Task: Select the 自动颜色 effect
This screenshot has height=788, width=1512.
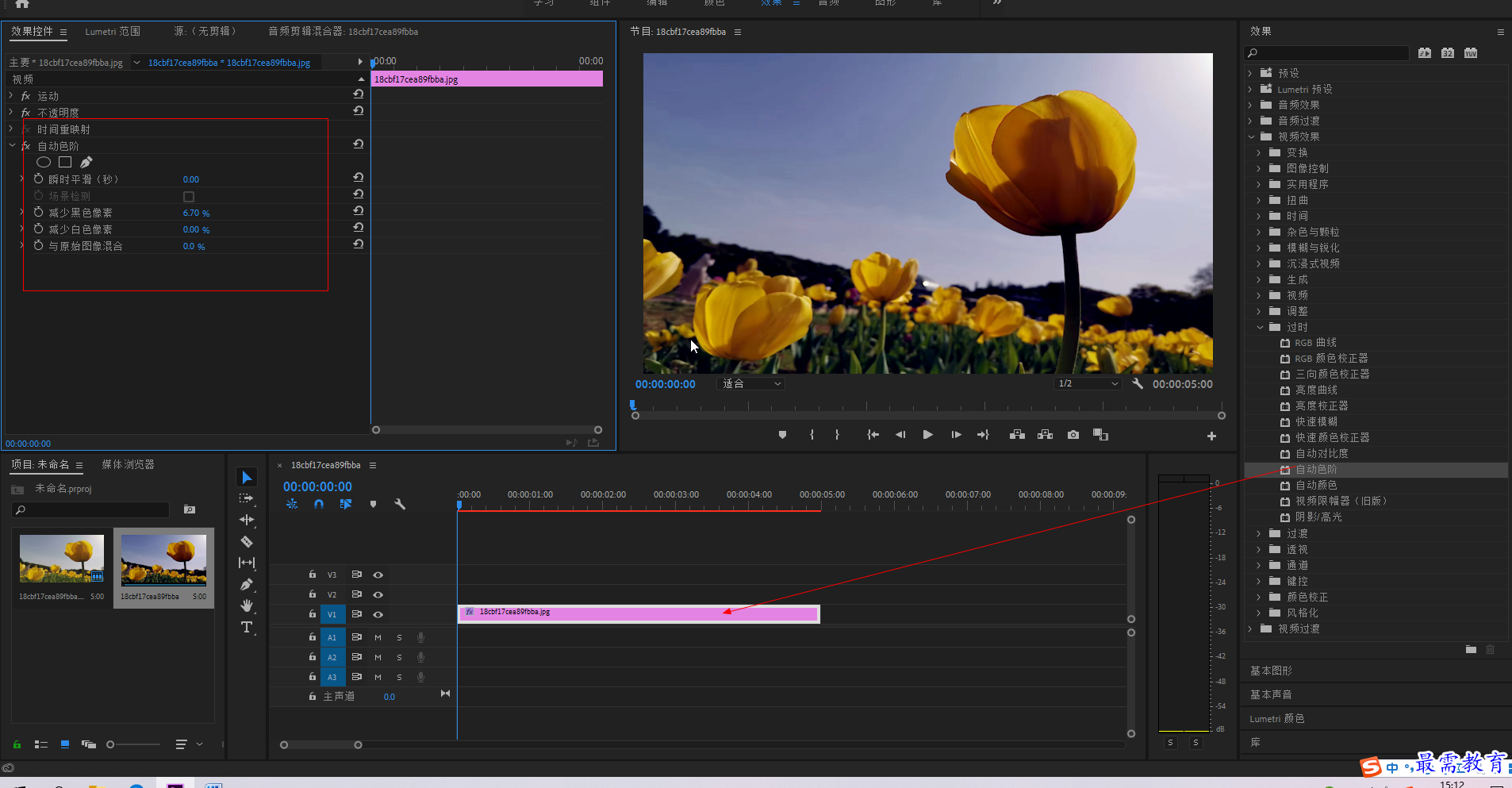Action: click(x=1316, y=485)
